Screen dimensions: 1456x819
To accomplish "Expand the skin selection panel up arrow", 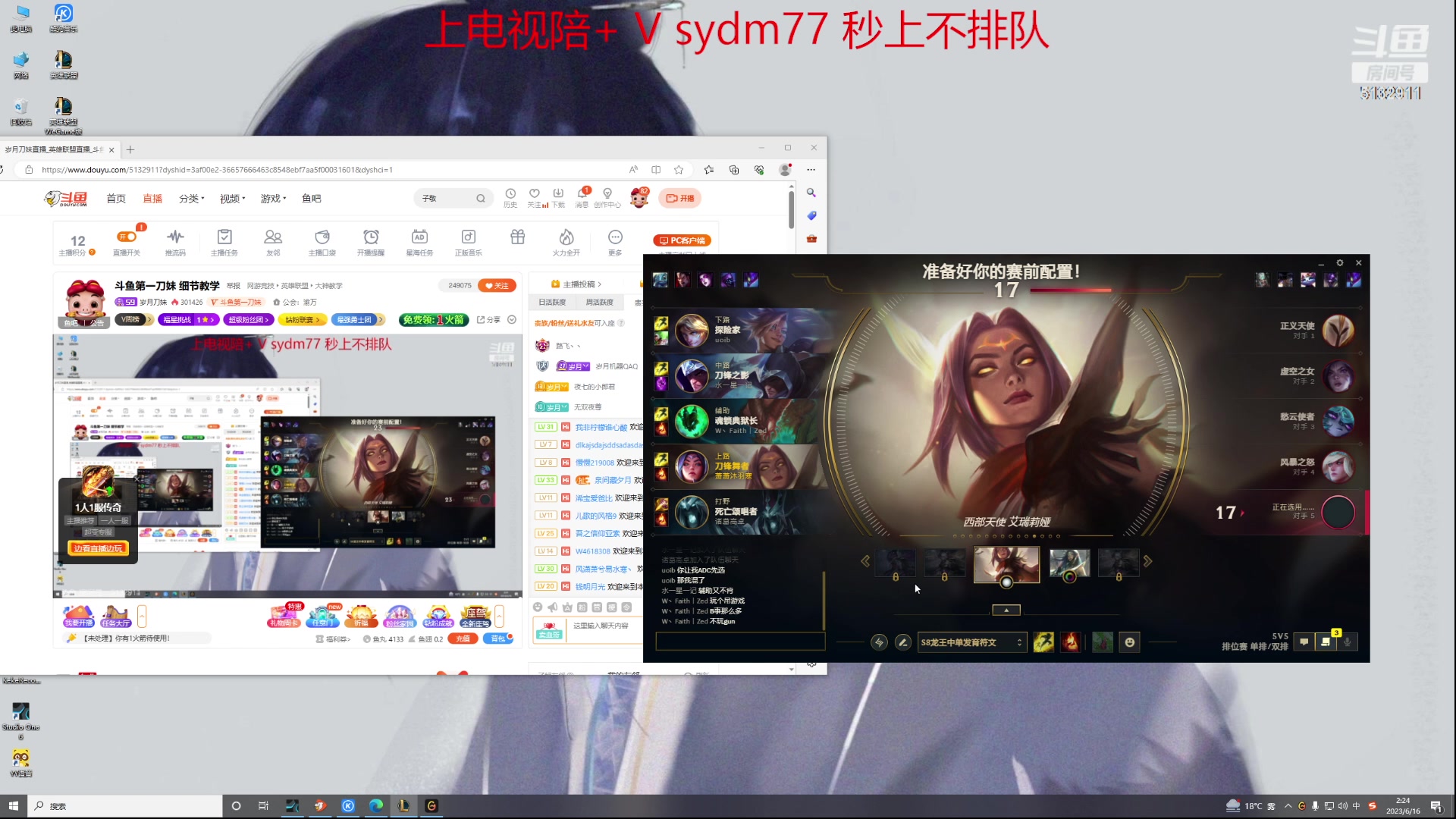I will pyautogui.click(x=1006, y=610).
